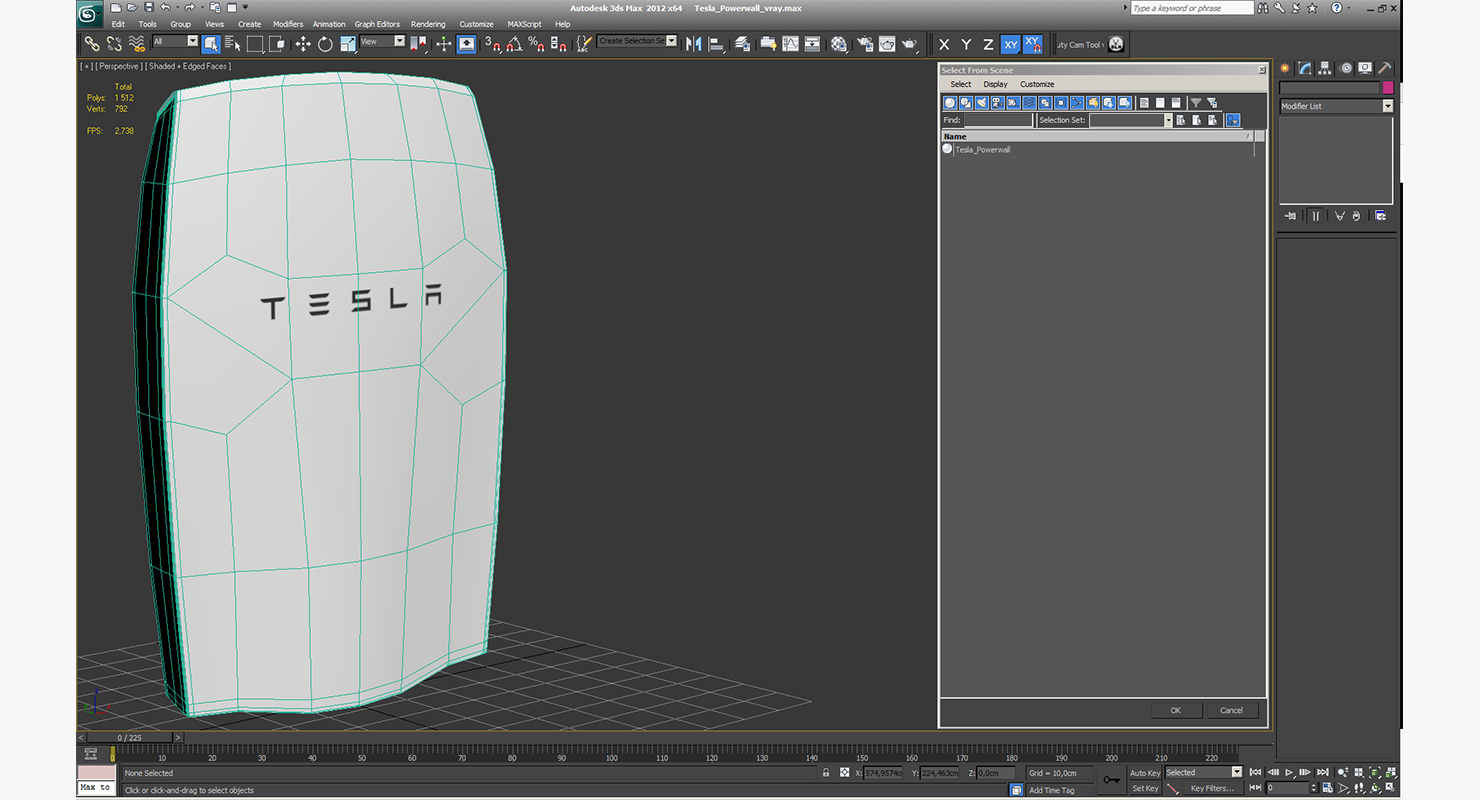
Task: Open the Rendering menu
Action: (428, 24)
